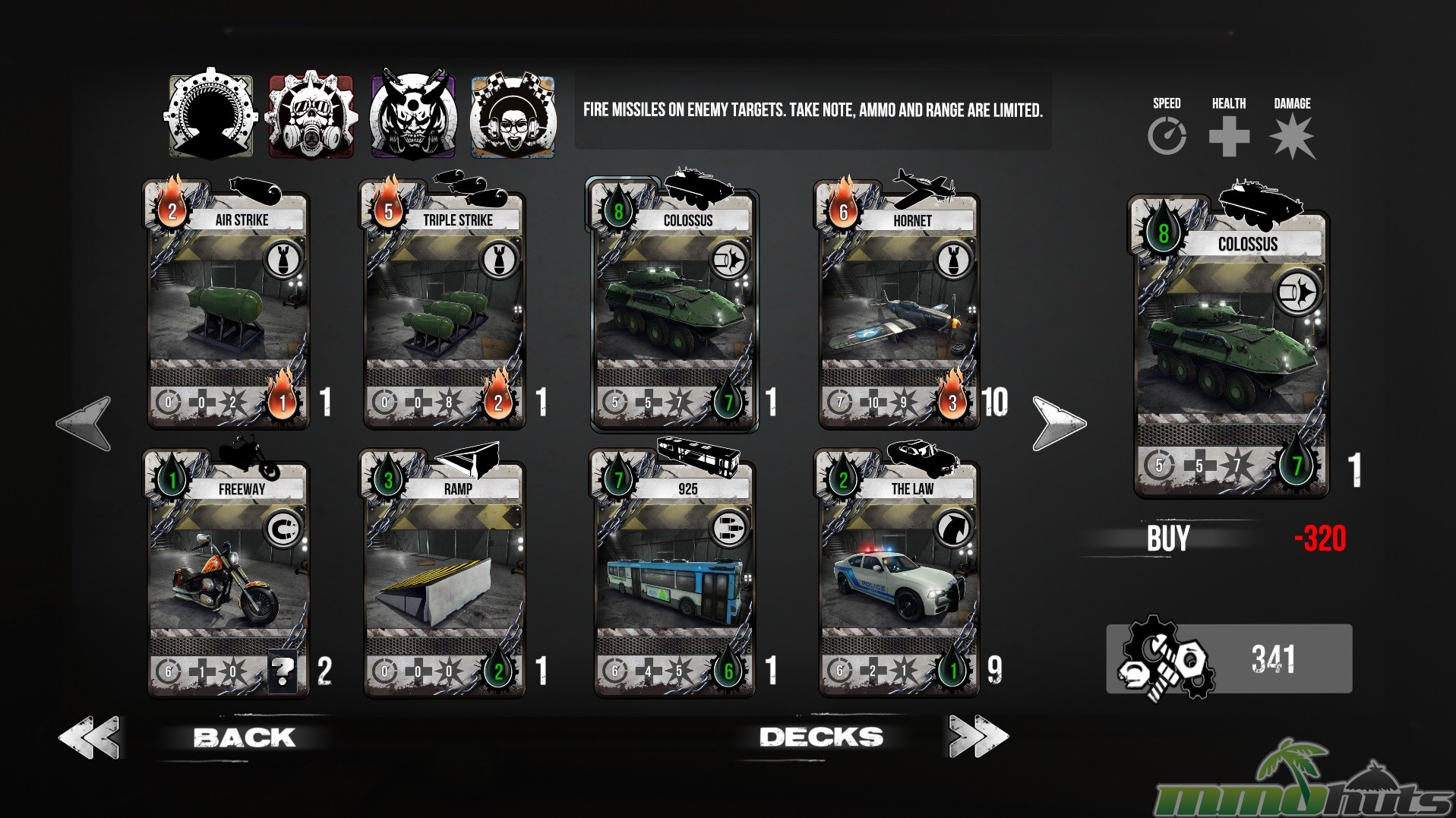Select The Law police car card

(899, 570)
